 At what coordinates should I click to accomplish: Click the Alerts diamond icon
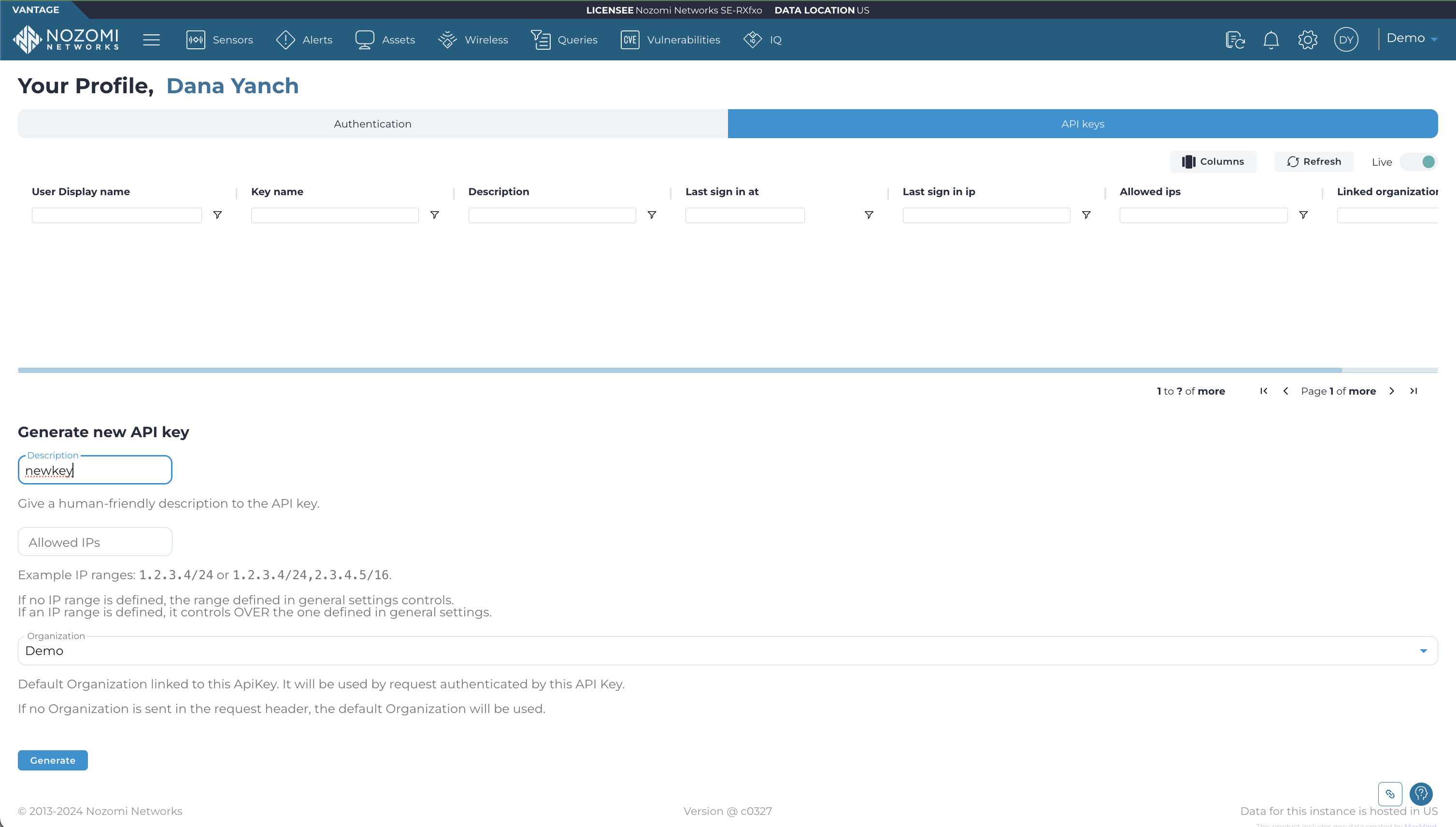(x=285, y=40)
